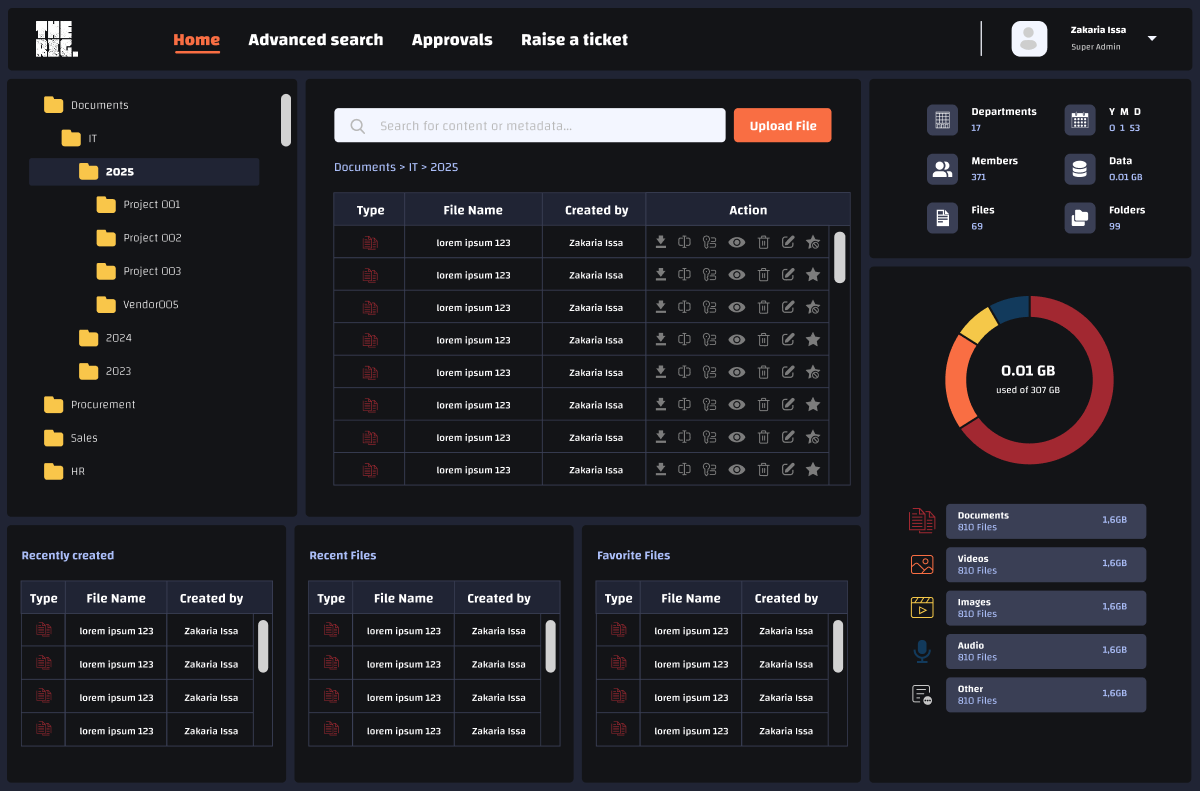1200x791 pixels.
Task: Click the Folders stat icon
Action: [x=1079, y=217]
